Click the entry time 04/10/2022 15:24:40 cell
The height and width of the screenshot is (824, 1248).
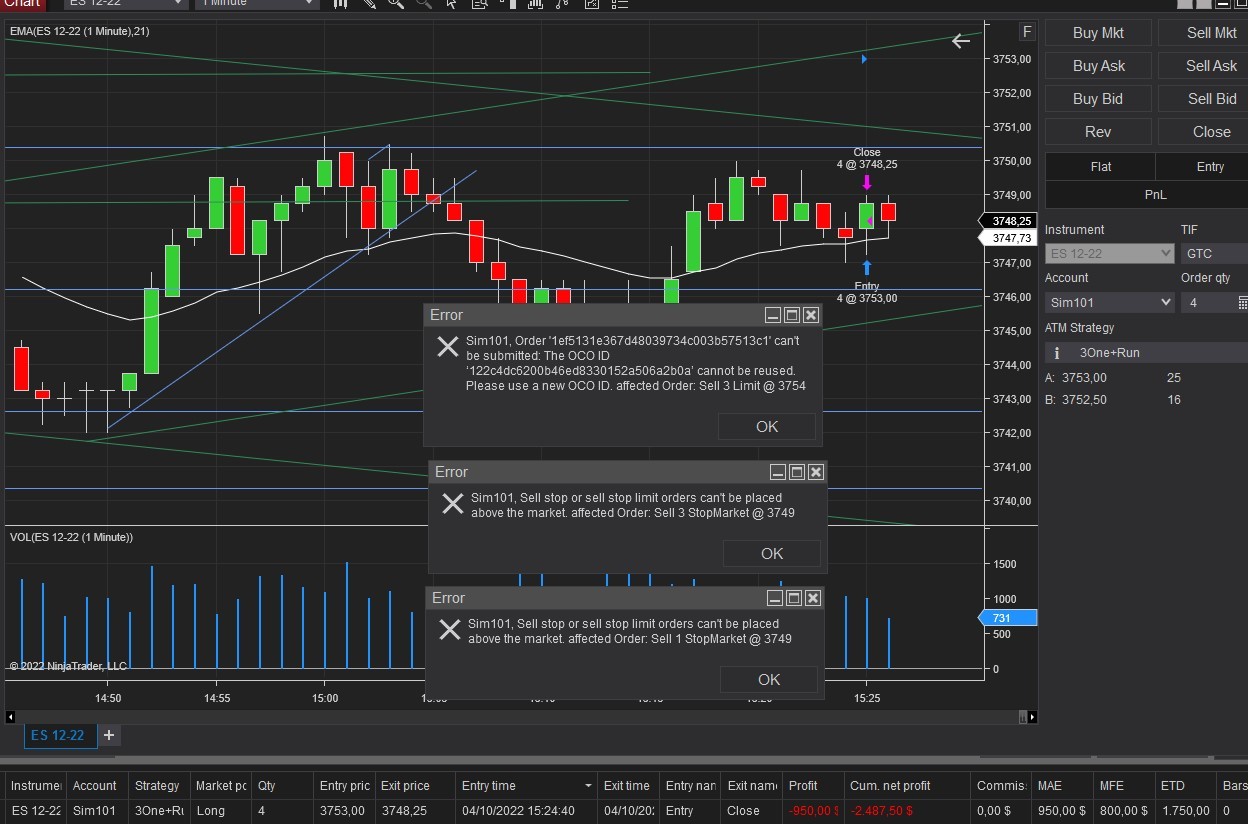tap(525, 811)
